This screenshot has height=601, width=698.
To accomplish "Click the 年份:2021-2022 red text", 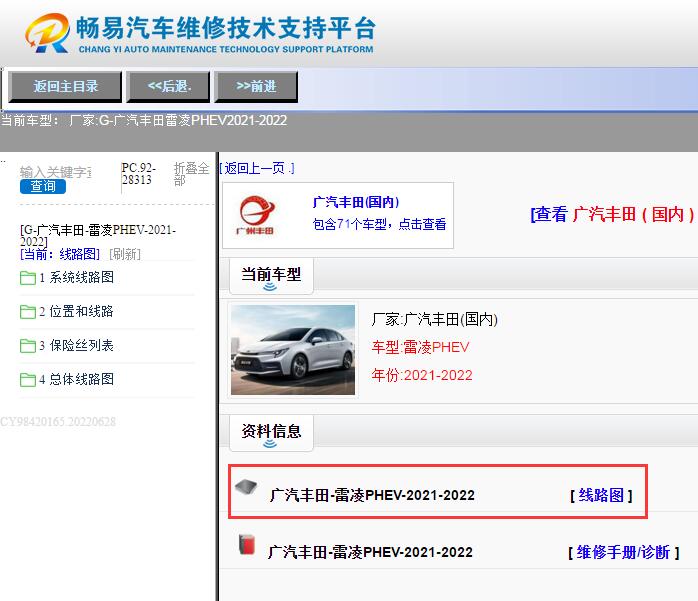I will pyautogui.click(x=422, y=375).
